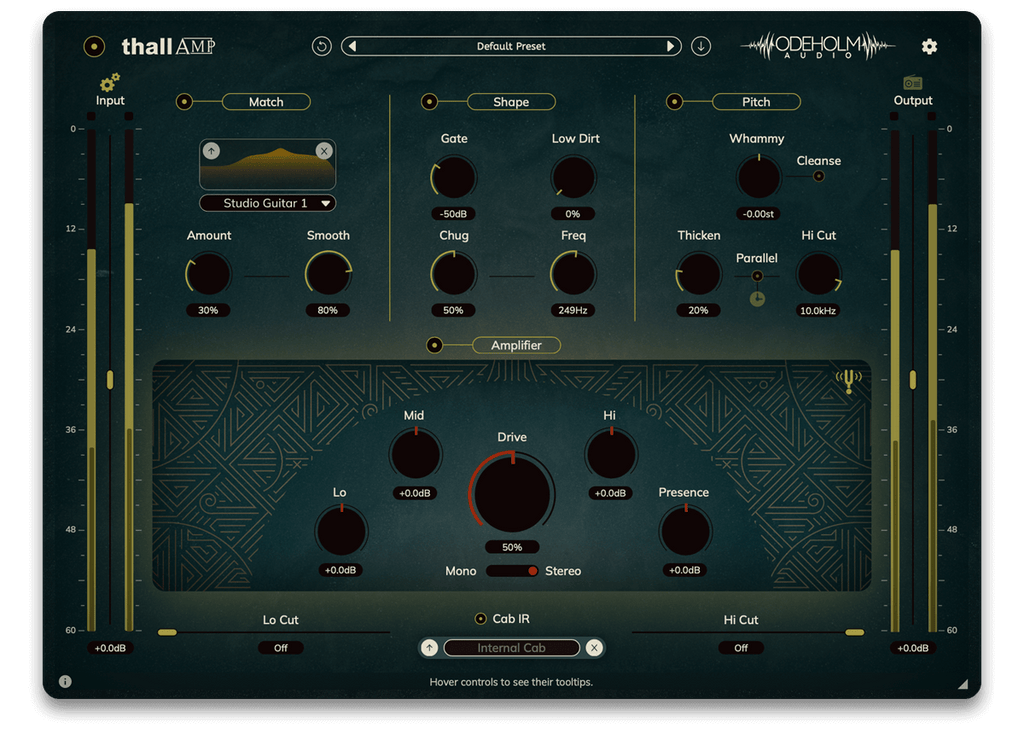The height and width of the screenshot is (734, 1024).
Task: Click the tuning fork icon in the Amplifier panel
Action: (847, 382)
